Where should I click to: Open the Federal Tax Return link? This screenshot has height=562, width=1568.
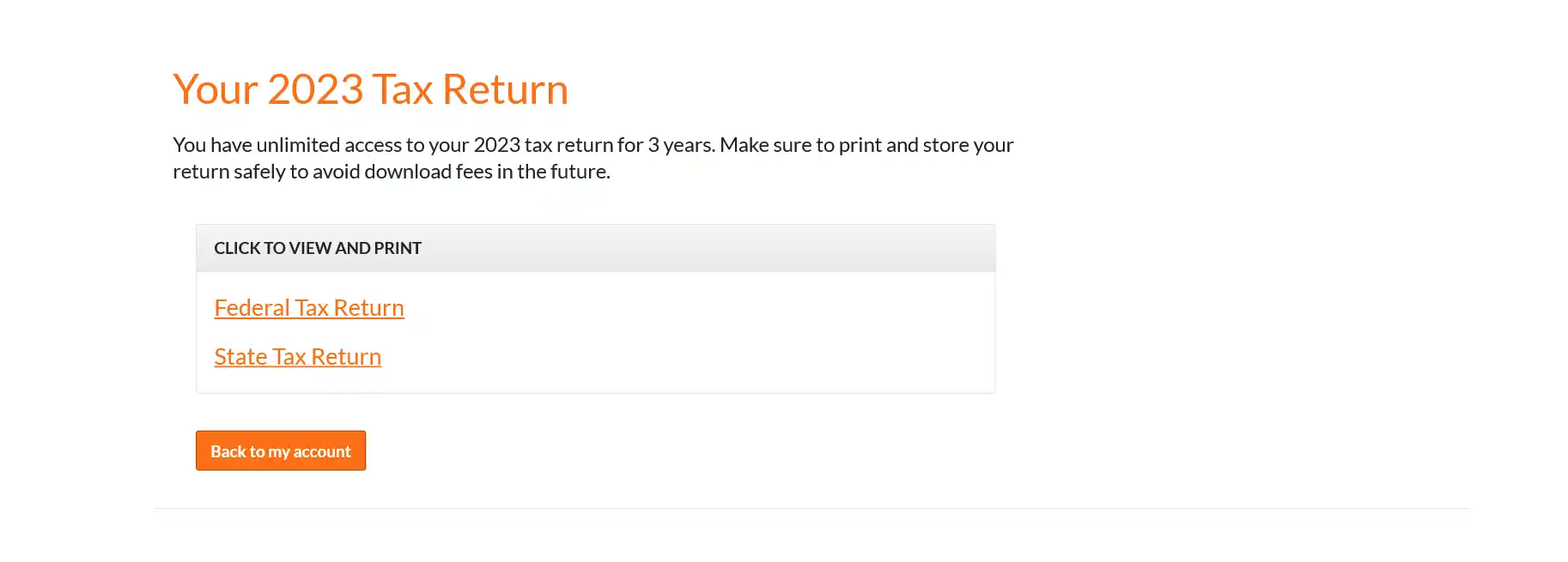click(308, 308)
